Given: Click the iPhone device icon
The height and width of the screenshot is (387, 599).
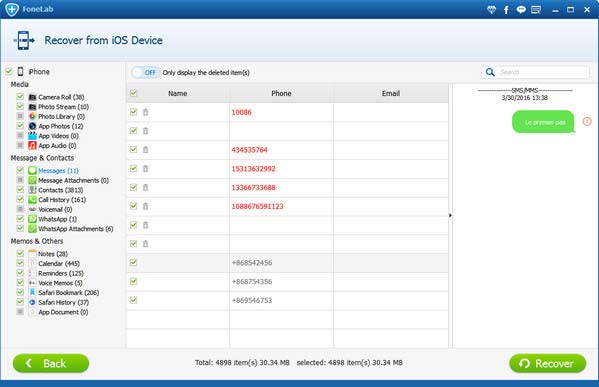Looking at the screenshot, I should click(x=21, y=71).
